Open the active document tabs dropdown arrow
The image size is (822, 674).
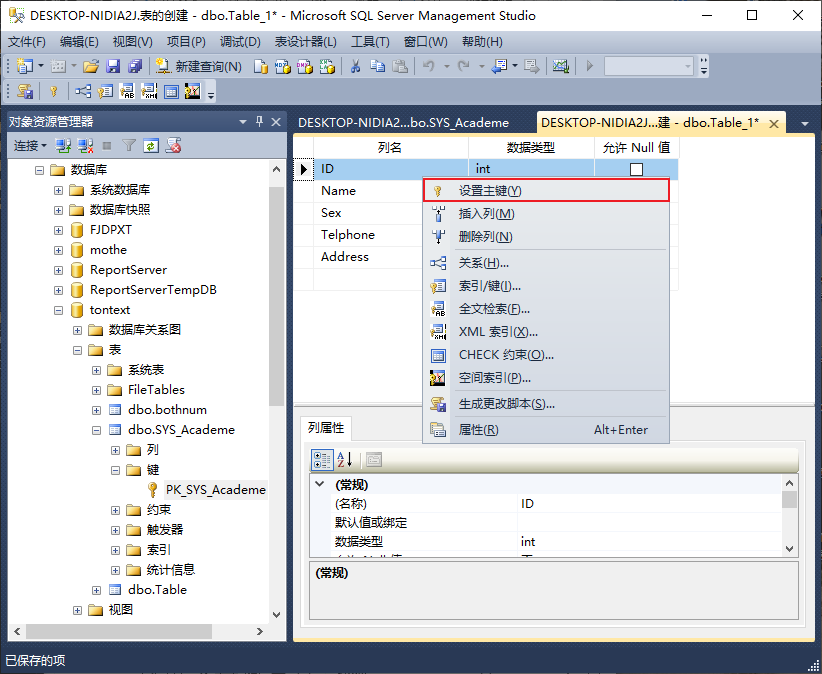[x=805, y=124]
